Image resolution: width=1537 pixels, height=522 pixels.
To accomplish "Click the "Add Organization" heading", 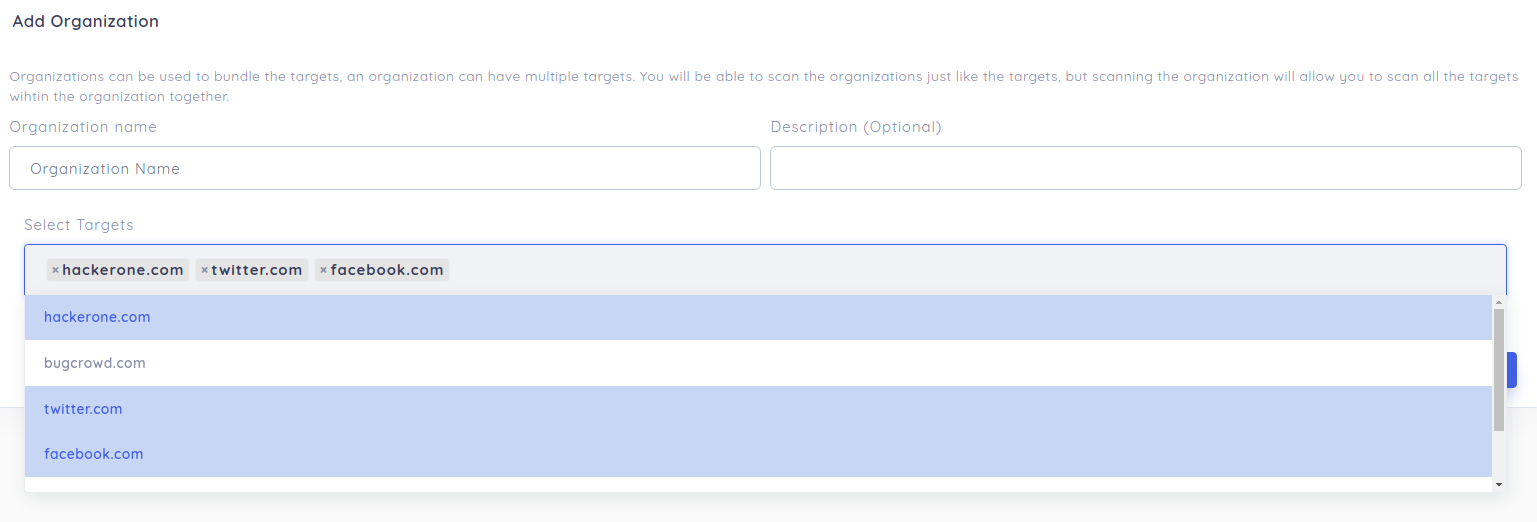I will [86, 21].
